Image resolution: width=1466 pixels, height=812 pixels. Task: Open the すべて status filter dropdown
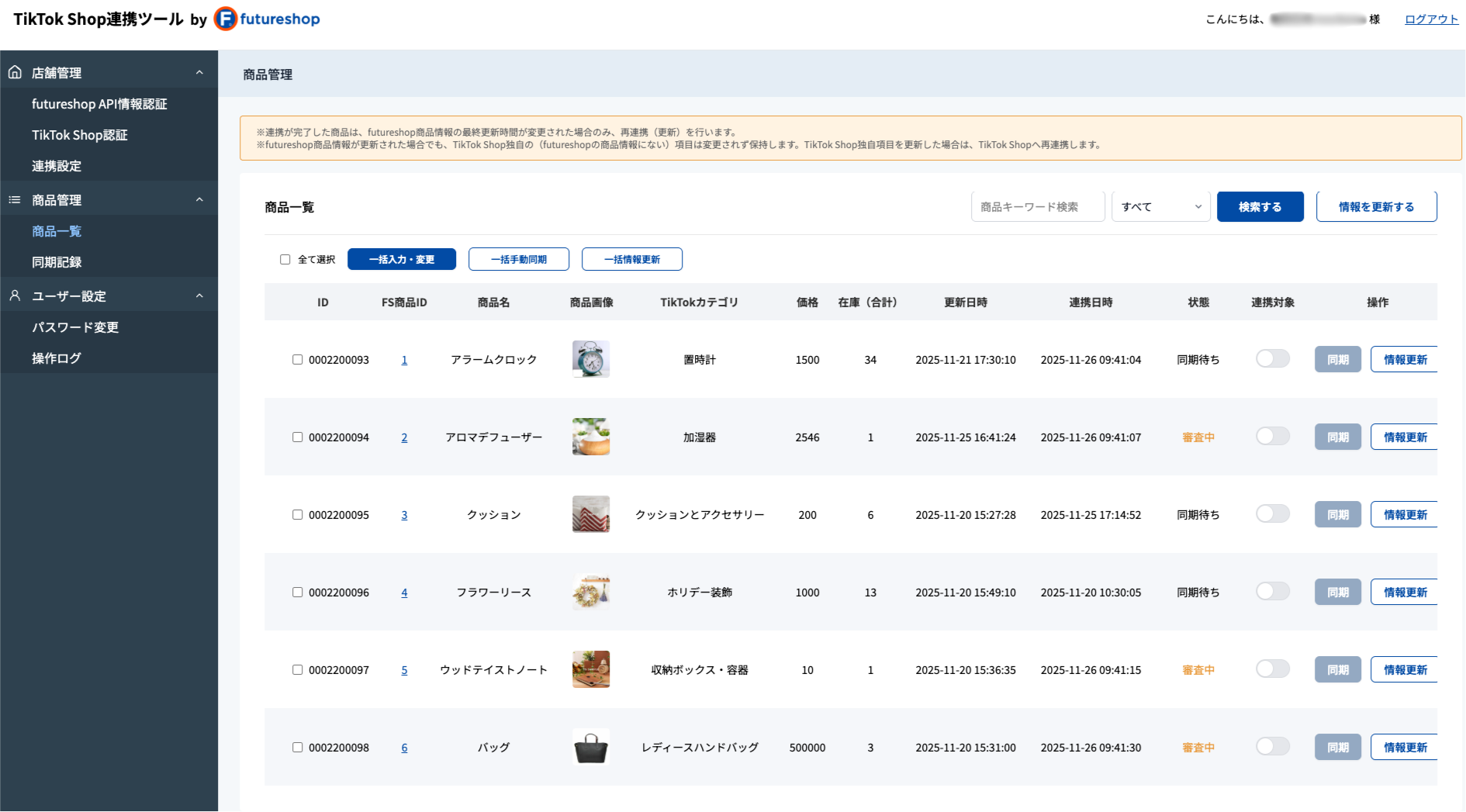(x=1160, y=206)
